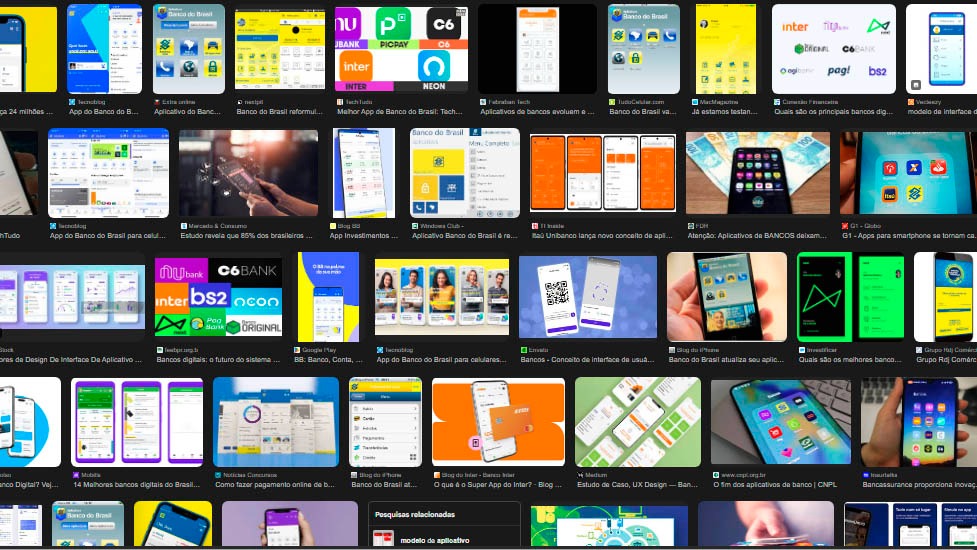Open Windows Club Banco do Brasil tiles thumbnail
The height and width of the screenshot is (550, 977).
pyautogui.click(x=465, y=173)
